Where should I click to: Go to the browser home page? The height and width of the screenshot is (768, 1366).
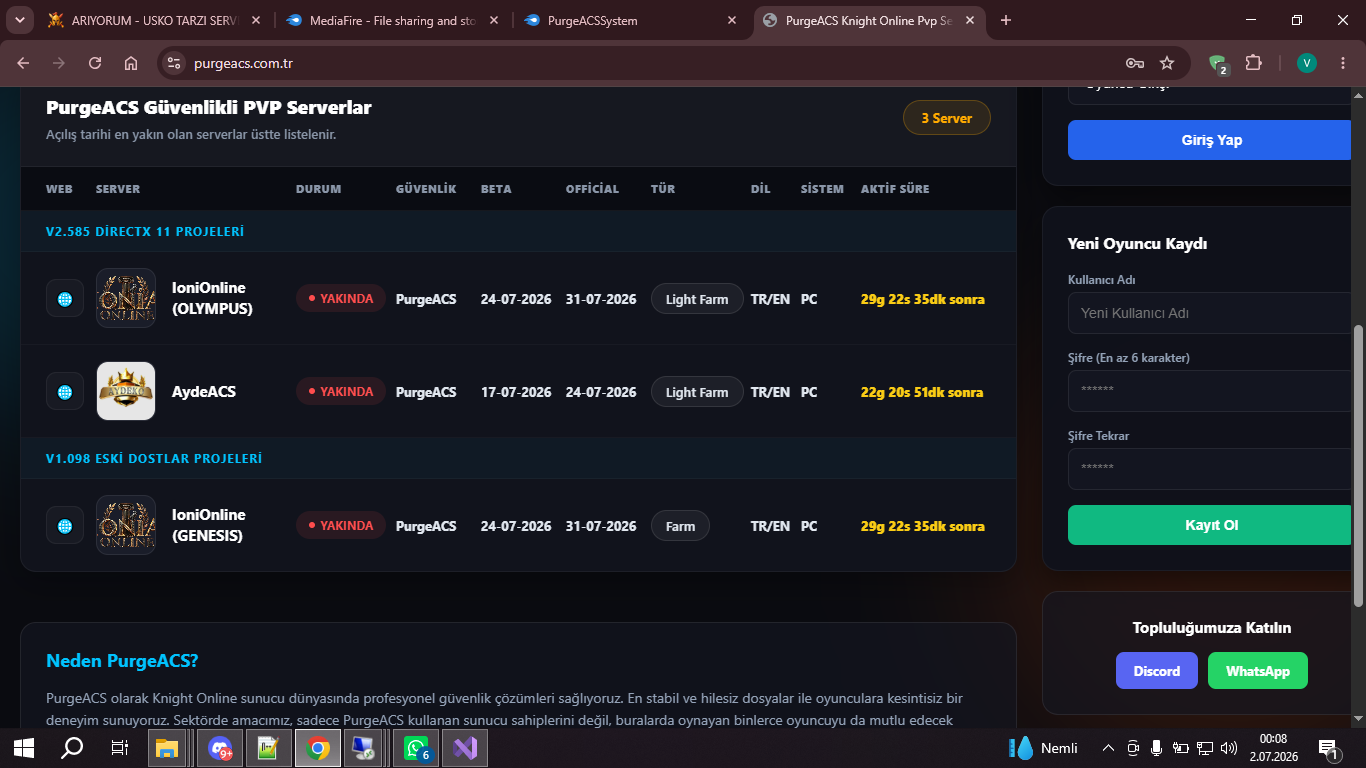tap(131, 63)
